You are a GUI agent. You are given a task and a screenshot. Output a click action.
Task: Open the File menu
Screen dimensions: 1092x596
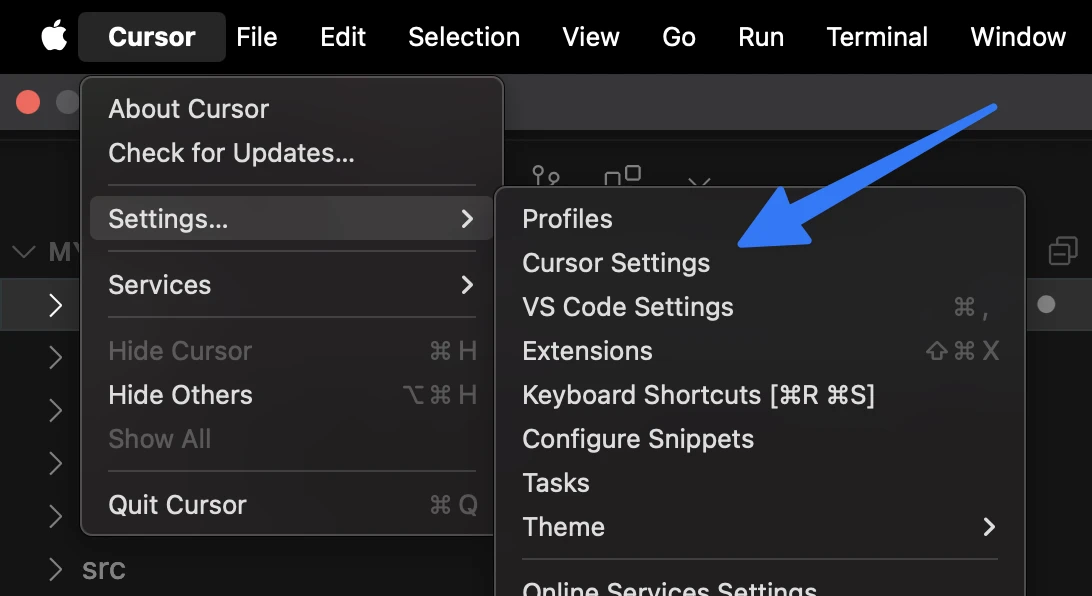pos(257,37)
